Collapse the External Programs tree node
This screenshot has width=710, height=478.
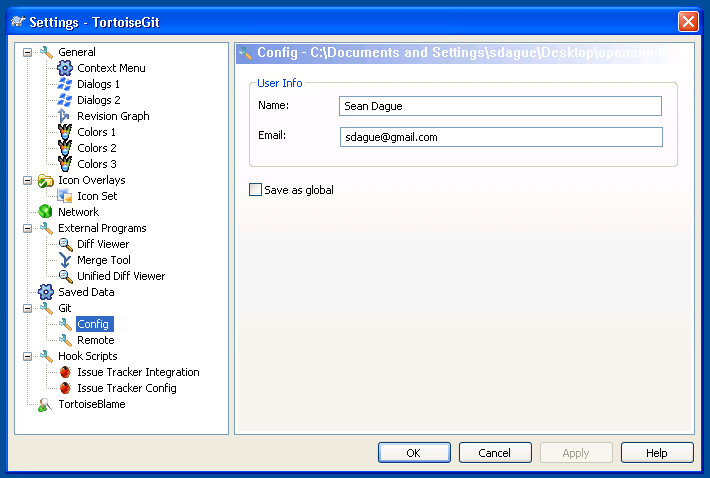click(x=27, y=228)
